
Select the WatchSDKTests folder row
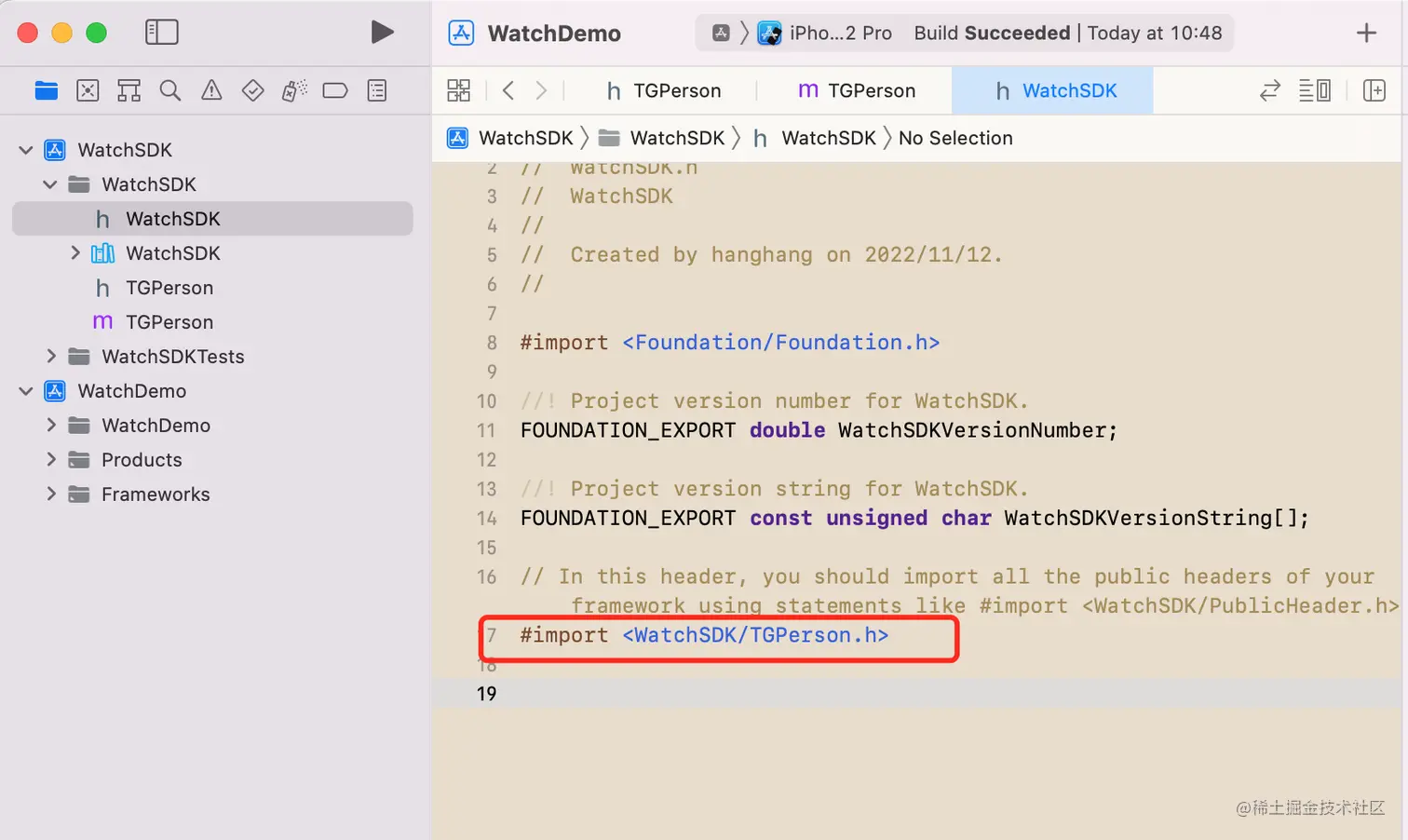212,357
